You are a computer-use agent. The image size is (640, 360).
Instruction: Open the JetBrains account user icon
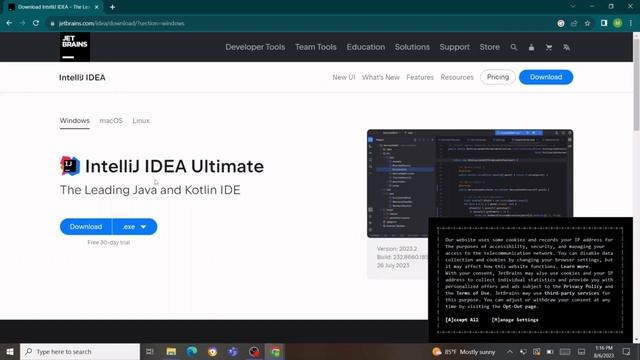(x=531, y=47)
